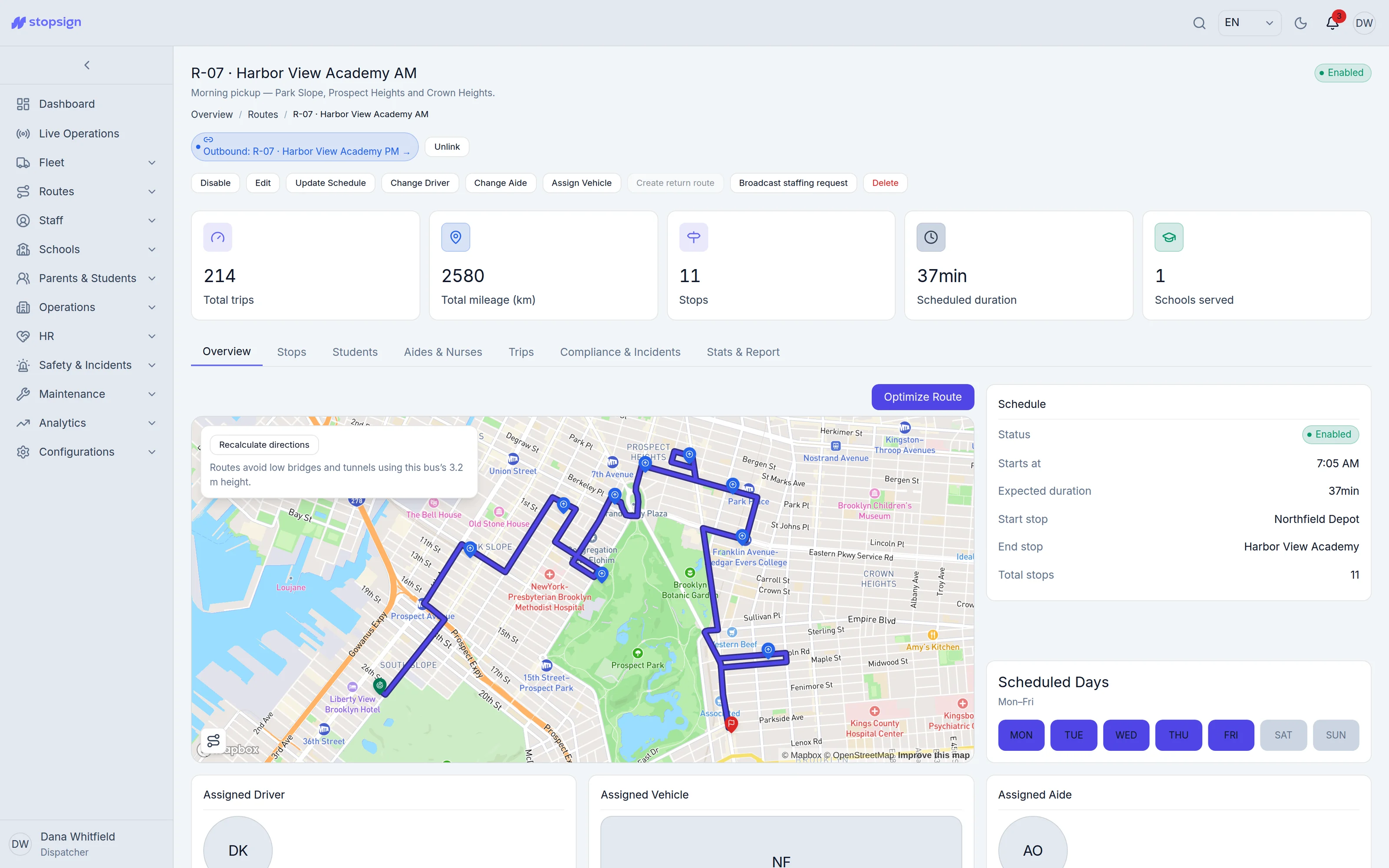Open linked Outbound PM route chip

tap(305, 147)
